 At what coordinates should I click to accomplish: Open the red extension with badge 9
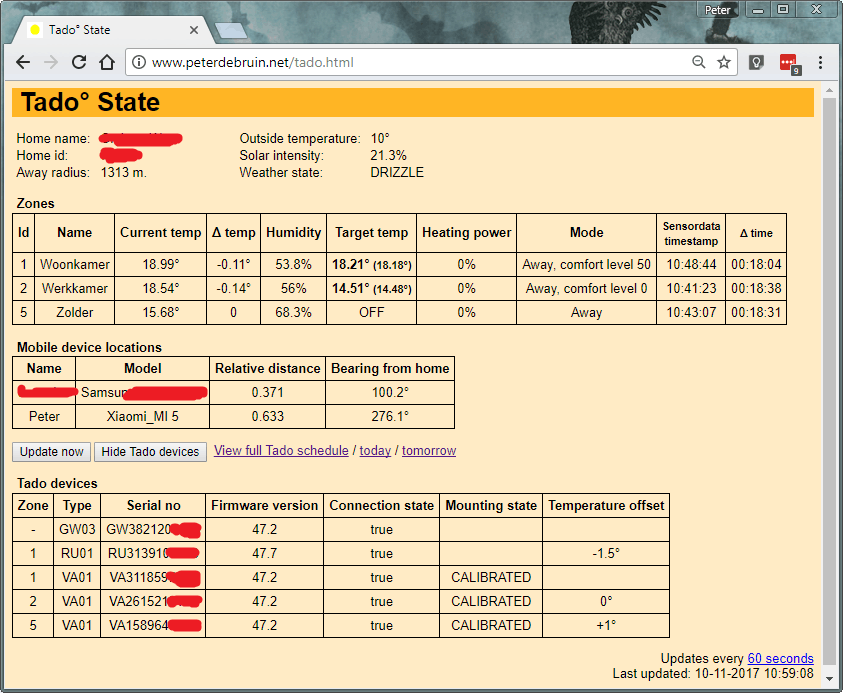pyautogui.click(x=789, y=62)
